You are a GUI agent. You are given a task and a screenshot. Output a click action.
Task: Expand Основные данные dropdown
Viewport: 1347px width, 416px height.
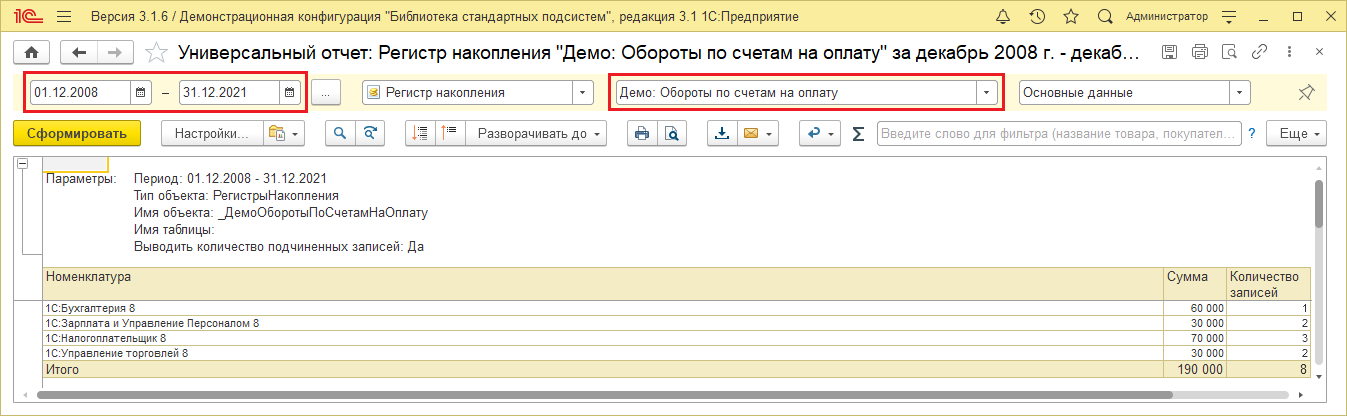(1241, 92)
